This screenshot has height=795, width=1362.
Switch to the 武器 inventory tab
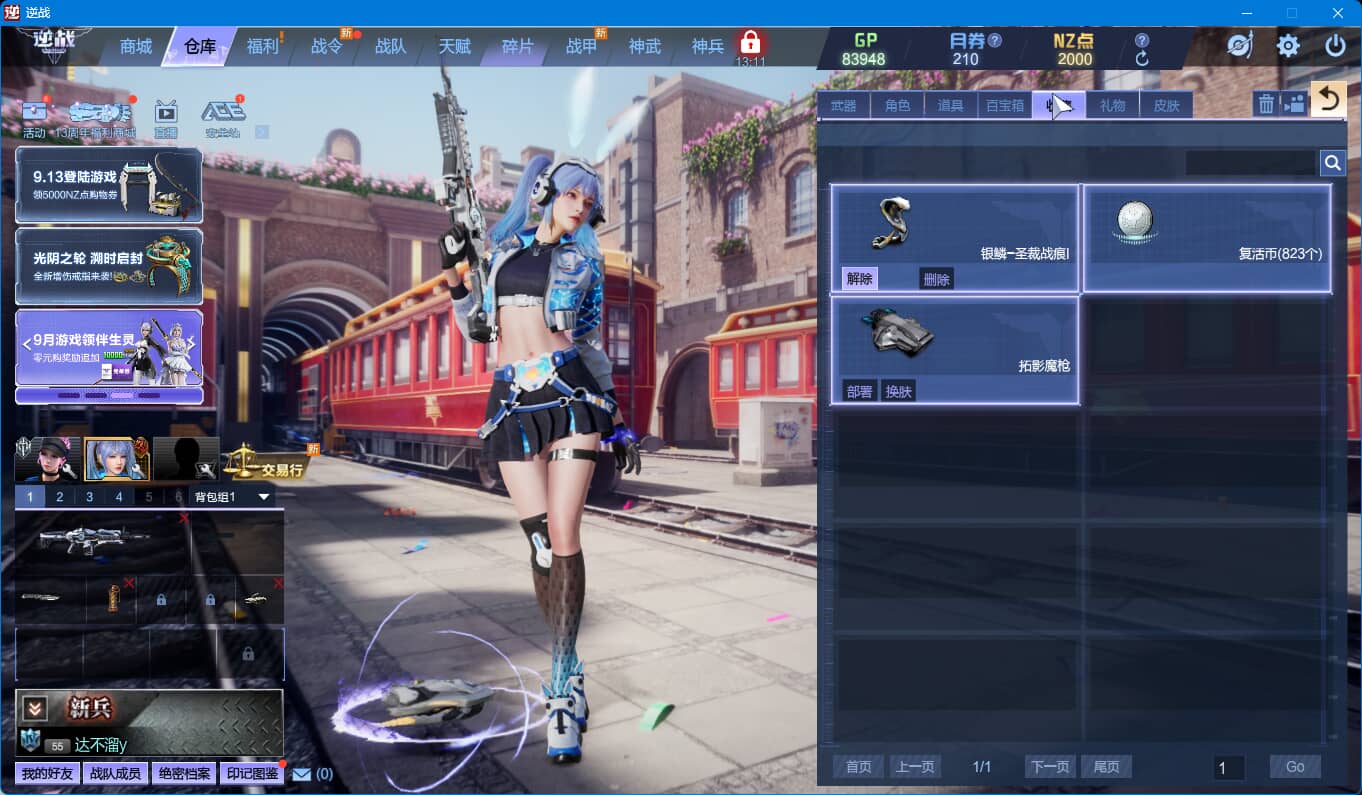[844, 105]
